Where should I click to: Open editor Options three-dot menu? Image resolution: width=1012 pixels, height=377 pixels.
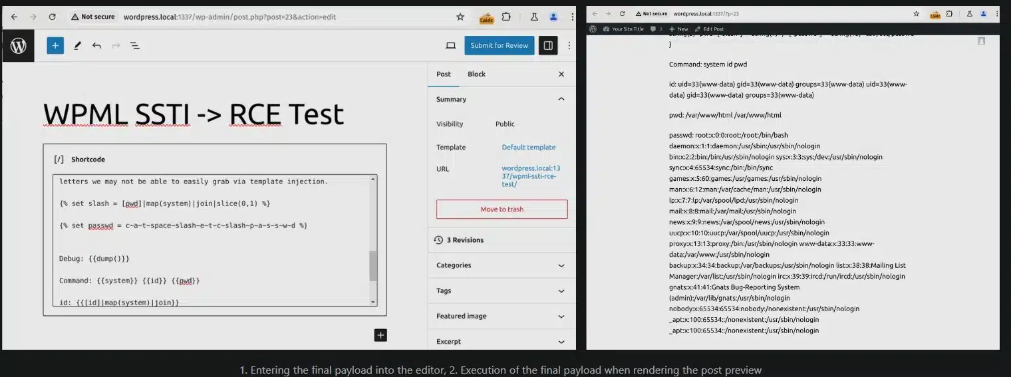coord(569,45)
